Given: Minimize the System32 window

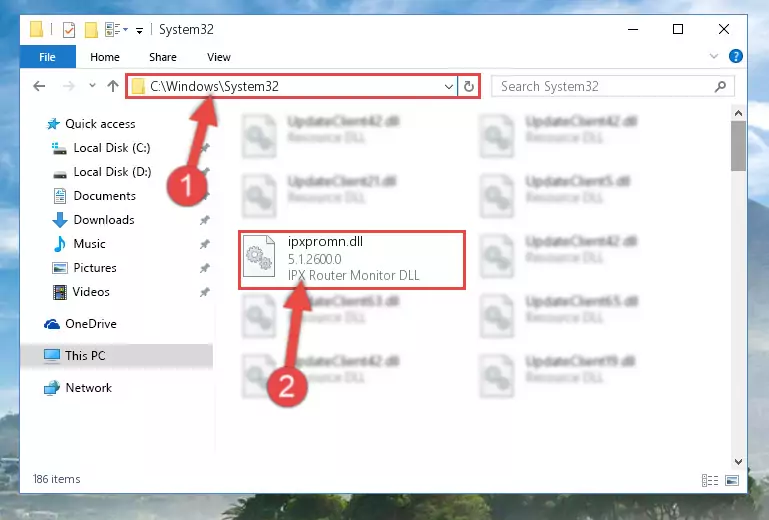Looking at the screenshot, I should tap(633, 29).
